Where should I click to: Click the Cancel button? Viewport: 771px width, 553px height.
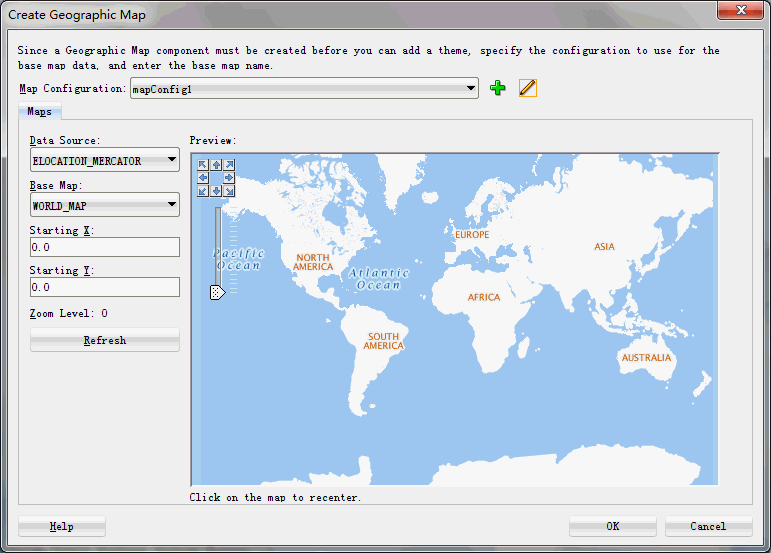708,526
